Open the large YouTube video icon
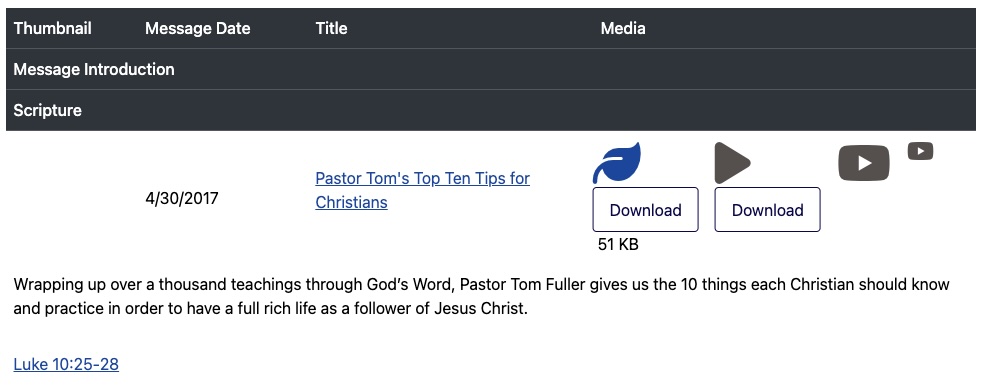The width and height of the screenshot is (982, 388). tap(864, 163)
